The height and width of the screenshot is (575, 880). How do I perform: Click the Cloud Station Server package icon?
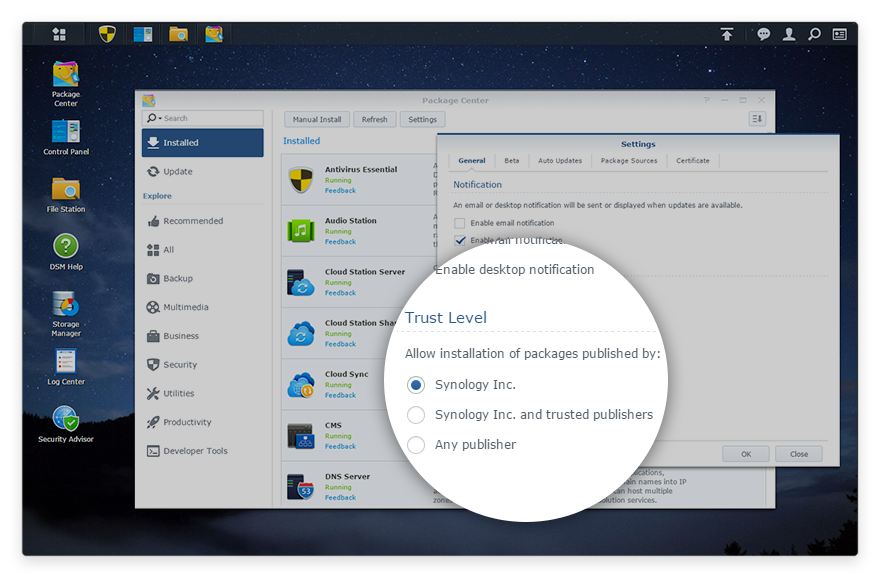[301, 282]
